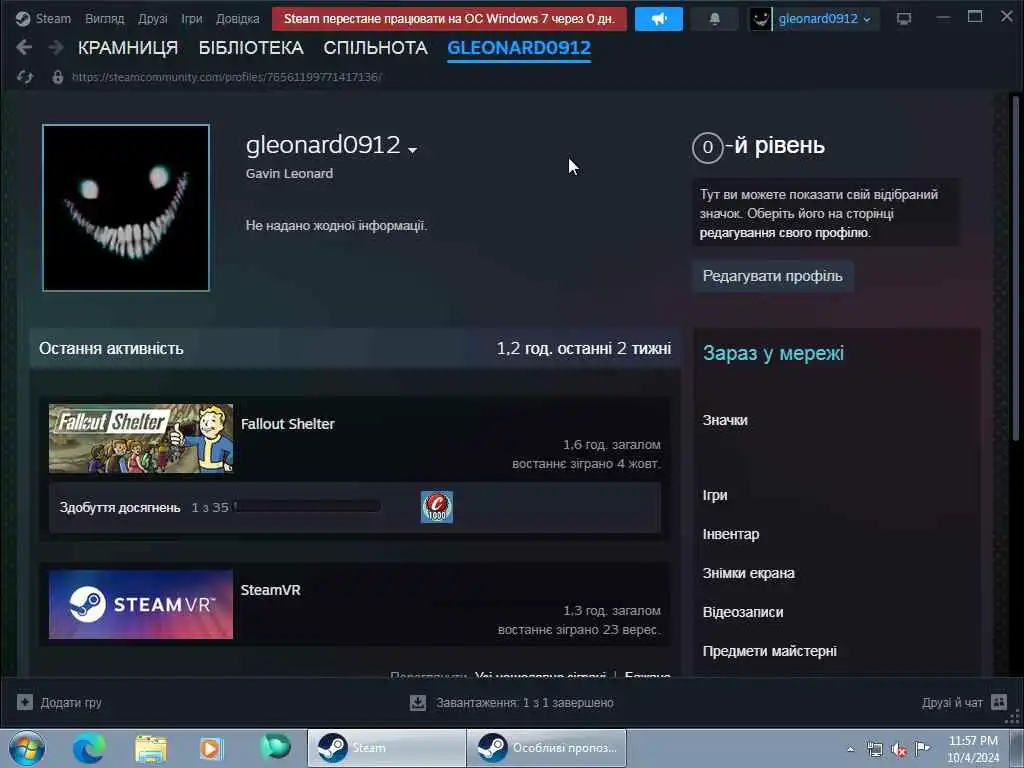Image resolution: width=1024 pixels, height=768 pixels.
Task: Switch to Big Picture mode monitor icon
Action: tap(904, 18)
